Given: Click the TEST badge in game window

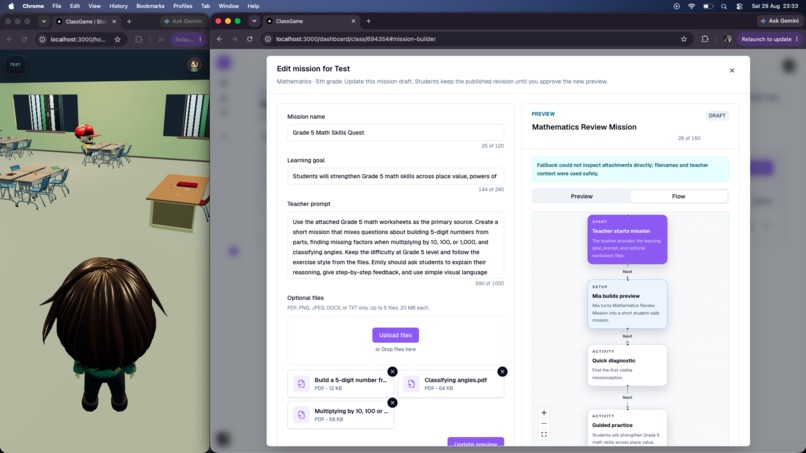Looking at the screenshot, I should [x=15, y=65].
